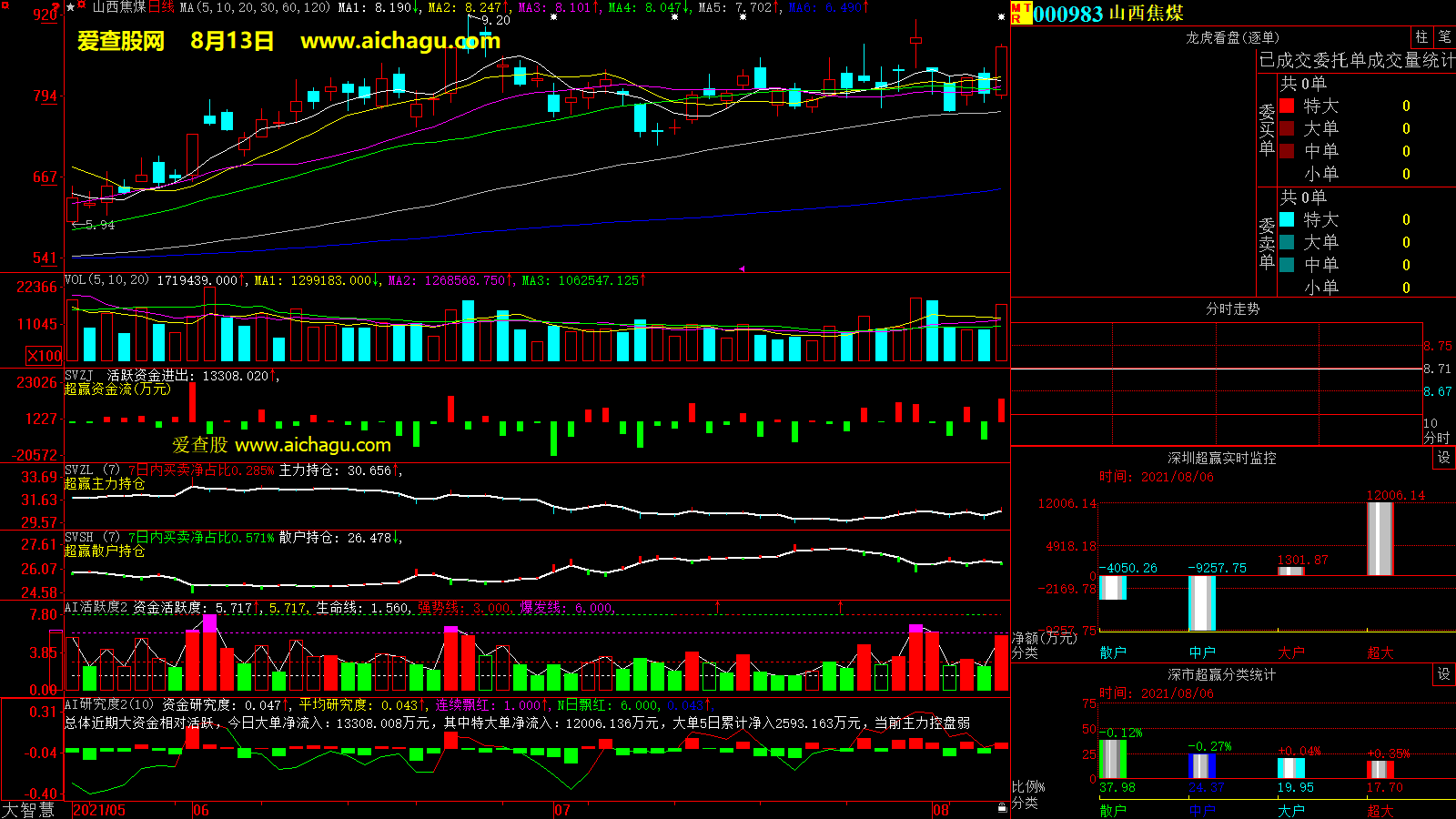Select the 分时走势 panel header
This screenshot has height=819, width=1456.
[1232, 309]
